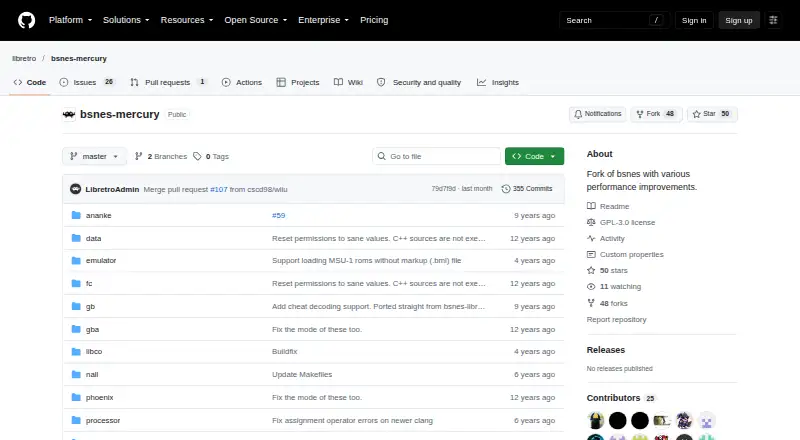Switch to the Actions tab
The image size is (800, 440).
click(x=242, y=82)
